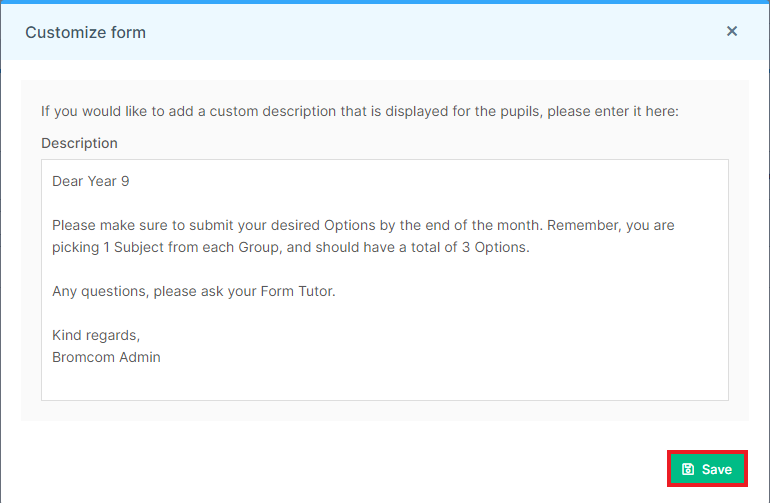The width and height of the screenshot is (770, 503).
Task: Click the Save button
Action: [x=707, y=469]
